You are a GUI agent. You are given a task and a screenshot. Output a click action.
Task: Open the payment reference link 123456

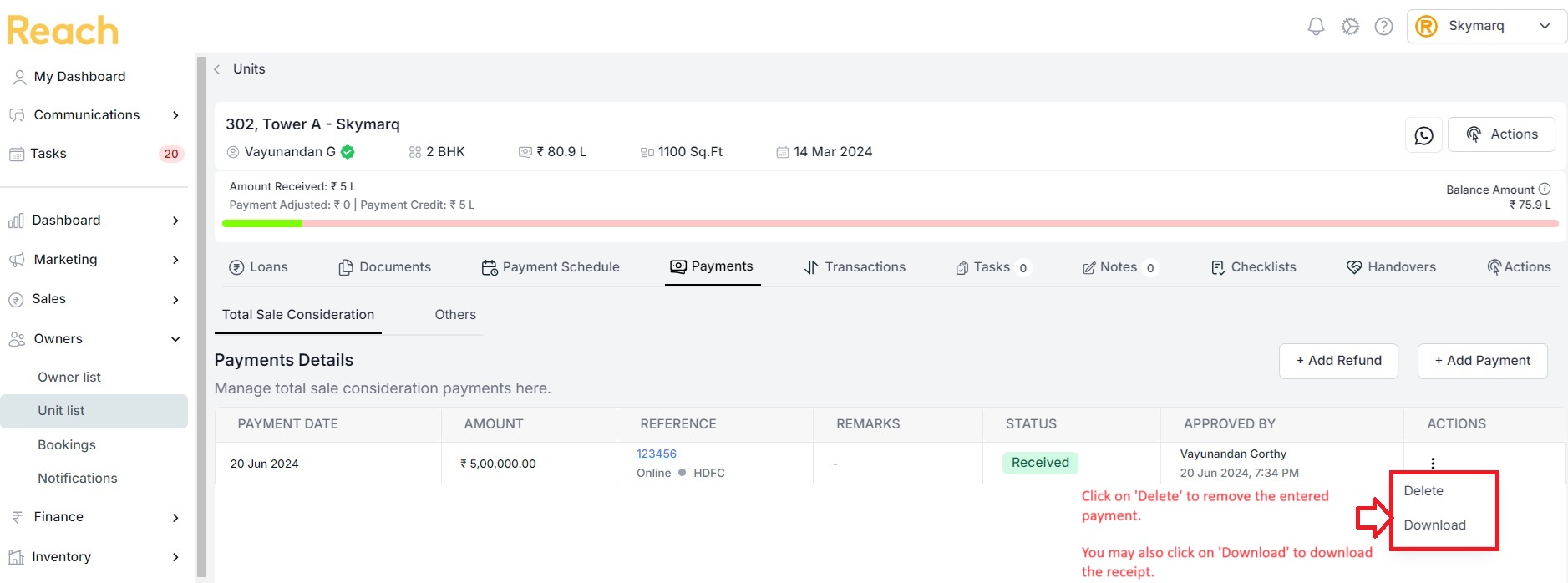657,454
